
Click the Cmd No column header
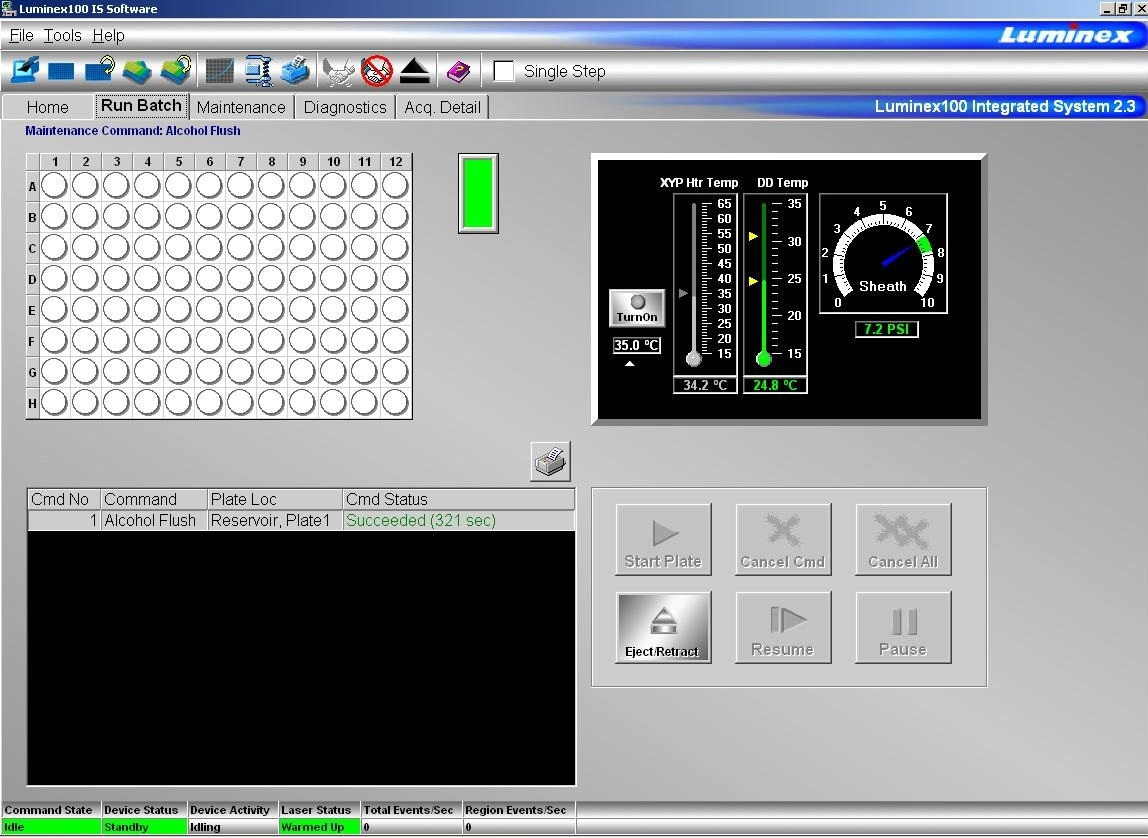tap(64, 499)
